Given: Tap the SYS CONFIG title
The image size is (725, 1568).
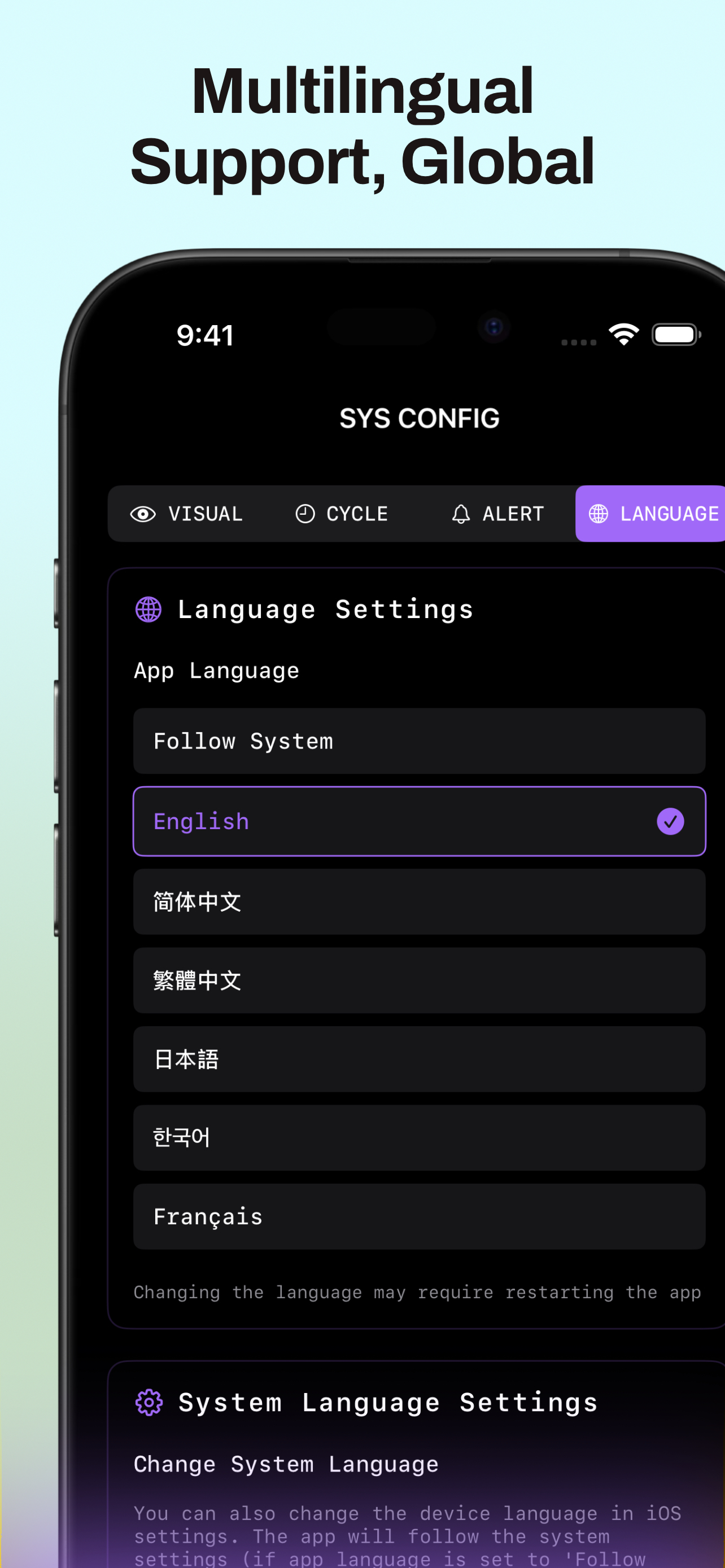Looking at the screenshot, I should pyautogui.click(x=420, y=418).
